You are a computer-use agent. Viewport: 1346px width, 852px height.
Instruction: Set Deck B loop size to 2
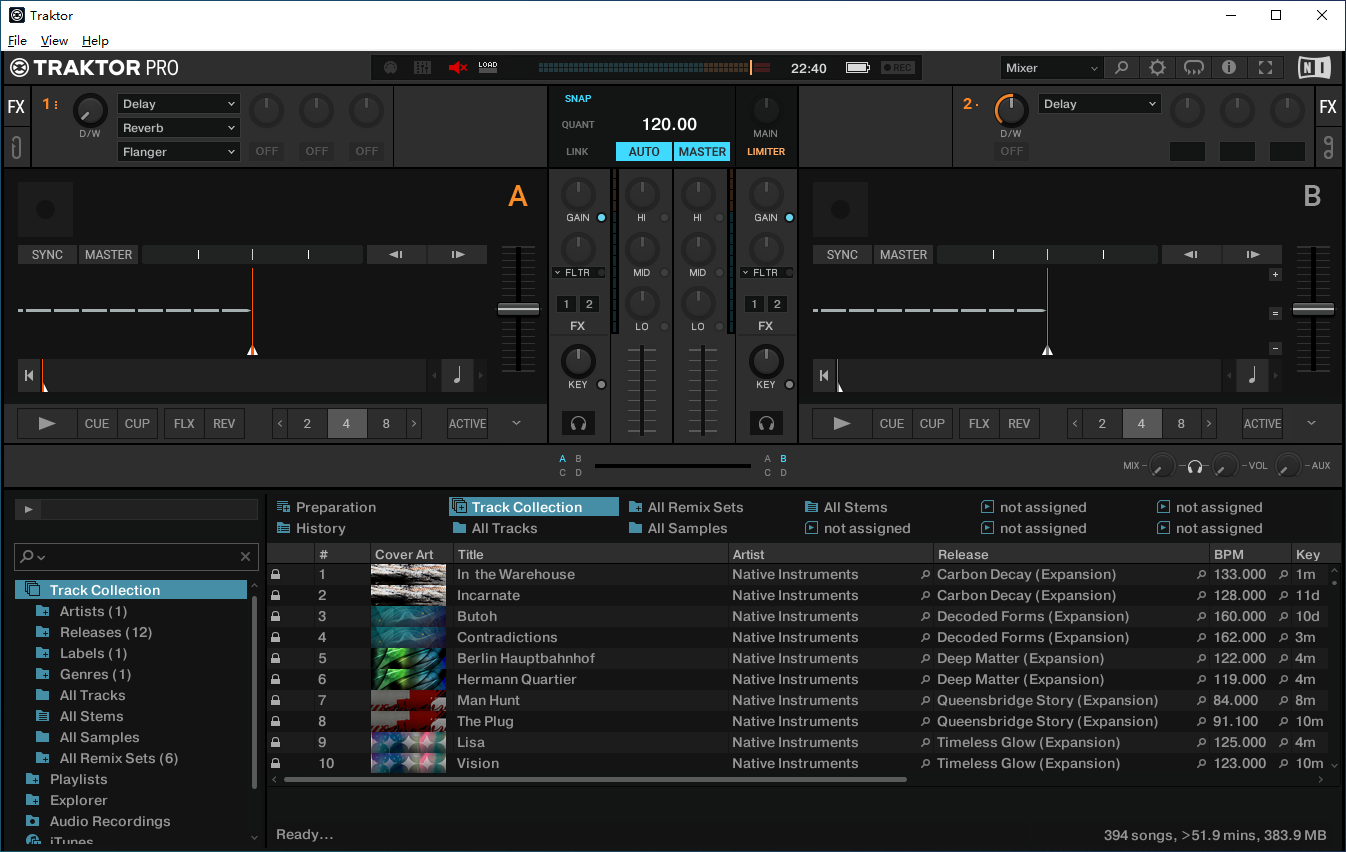coord(1102,424)
